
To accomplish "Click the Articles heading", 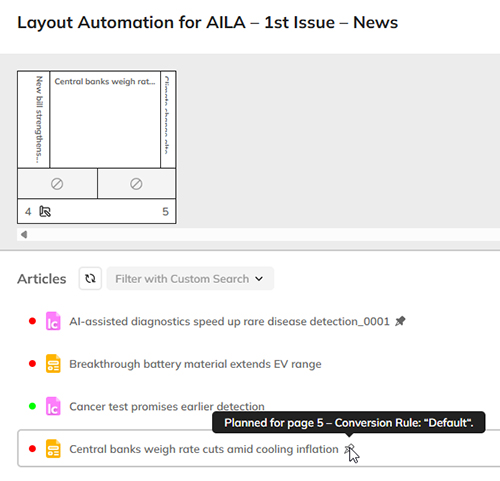I will 42,279.
